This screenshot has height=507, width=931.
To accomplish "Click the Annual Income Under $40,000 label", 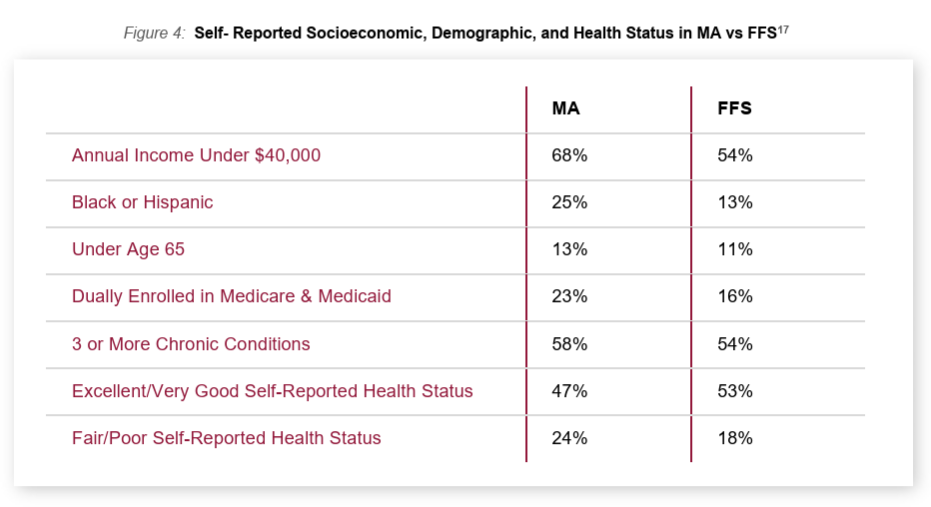I will 196,156.
